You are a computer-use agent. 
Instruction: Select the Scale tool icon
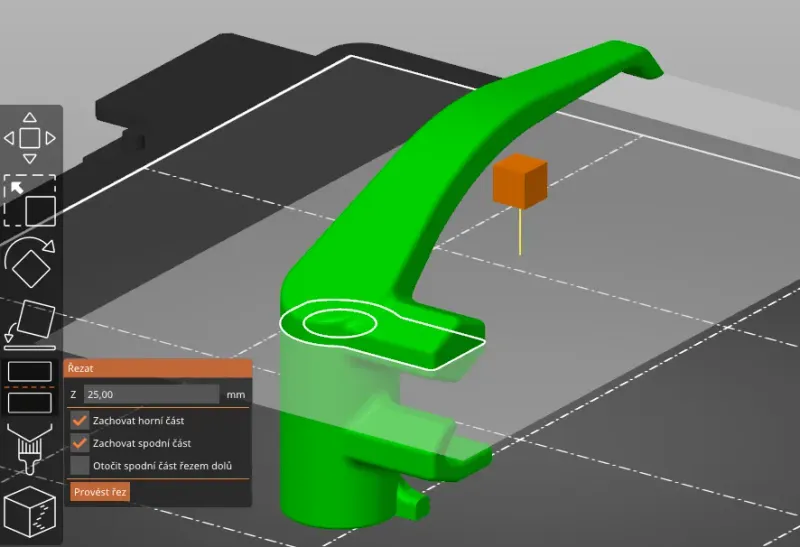click(30, 201)
